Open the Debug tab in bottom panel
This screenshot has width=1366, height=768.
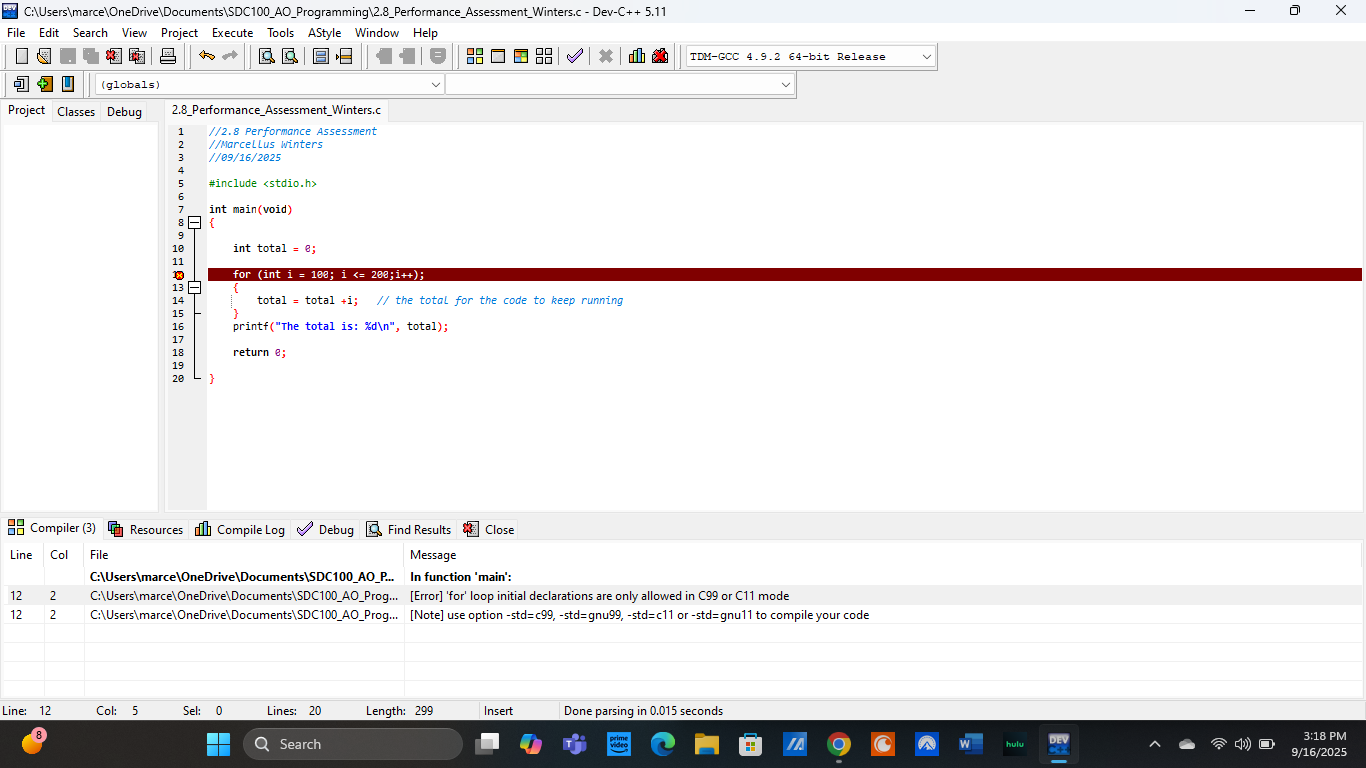(x=326, y=530)
